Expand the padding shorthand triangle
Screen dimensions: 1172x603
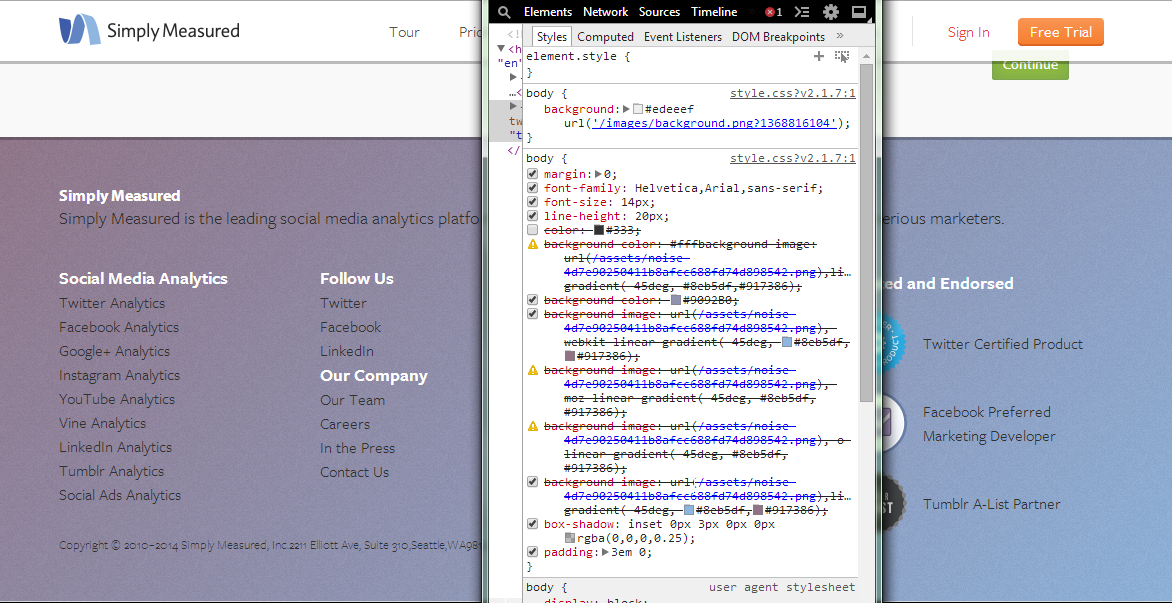pos(605,553)
